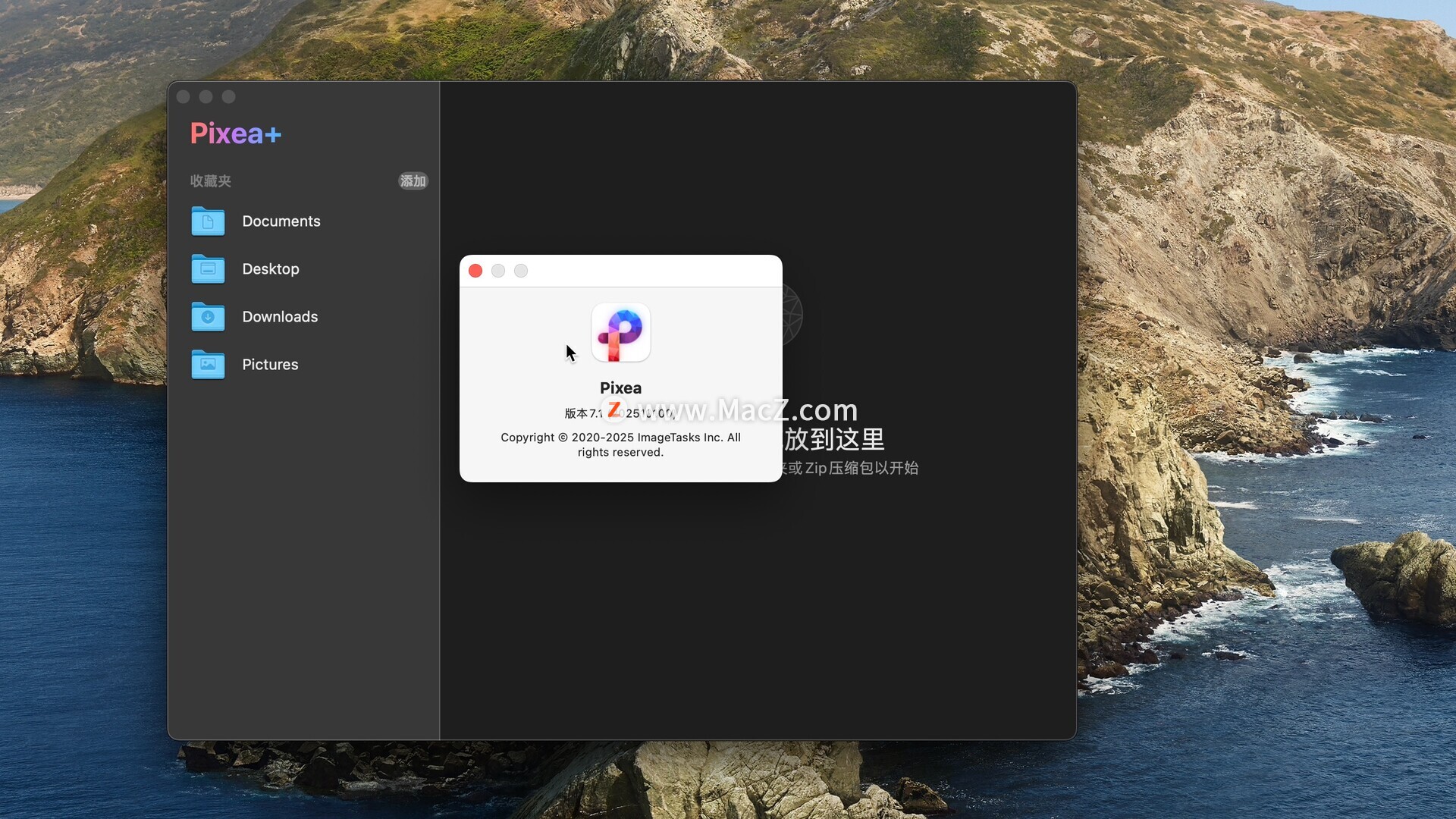Click the Desktop folder icon in sidebar
This screenshot has height=819, width=1456.
(208, 269)
